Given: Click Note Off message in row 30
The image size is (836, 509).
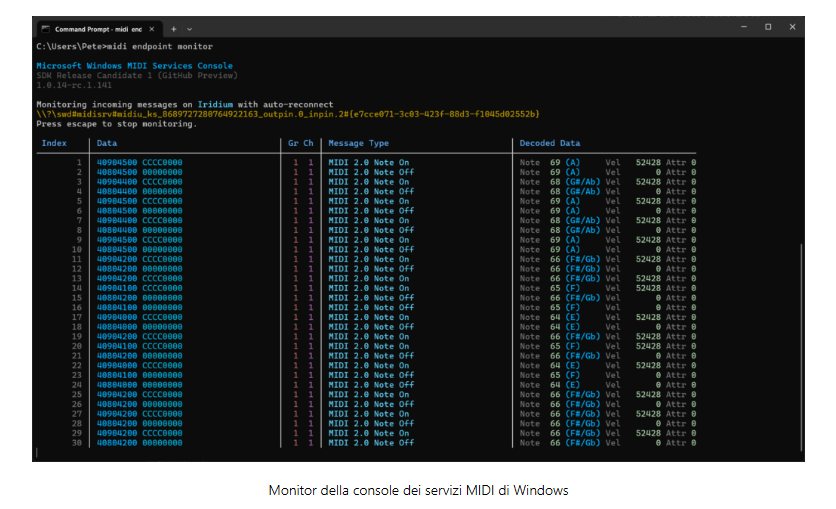Looking at the screenshot, I should coord(371,443).
